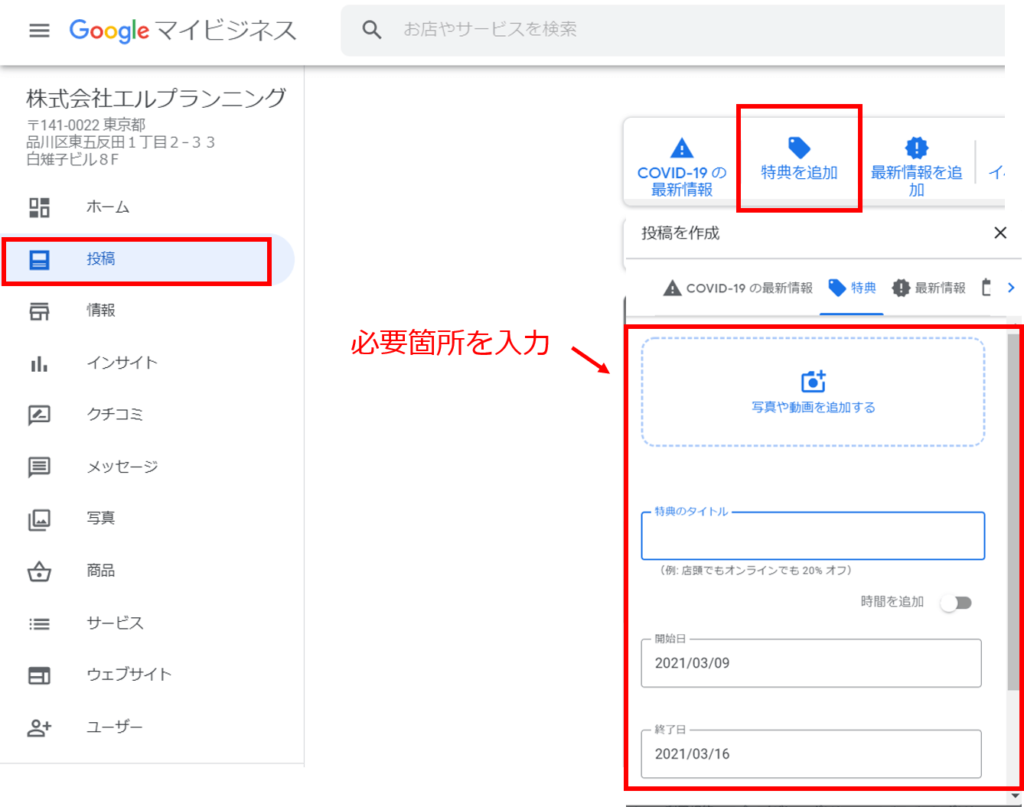This screenshot has width=1024, height=807.
Task: Click the 〒141-0022 東京都 address line
Action: click(86, 124)
